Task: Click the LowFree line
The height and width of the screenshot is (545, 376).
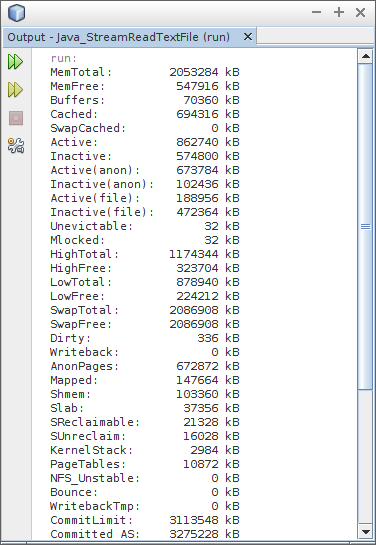Action: click(x=145, y=296)
